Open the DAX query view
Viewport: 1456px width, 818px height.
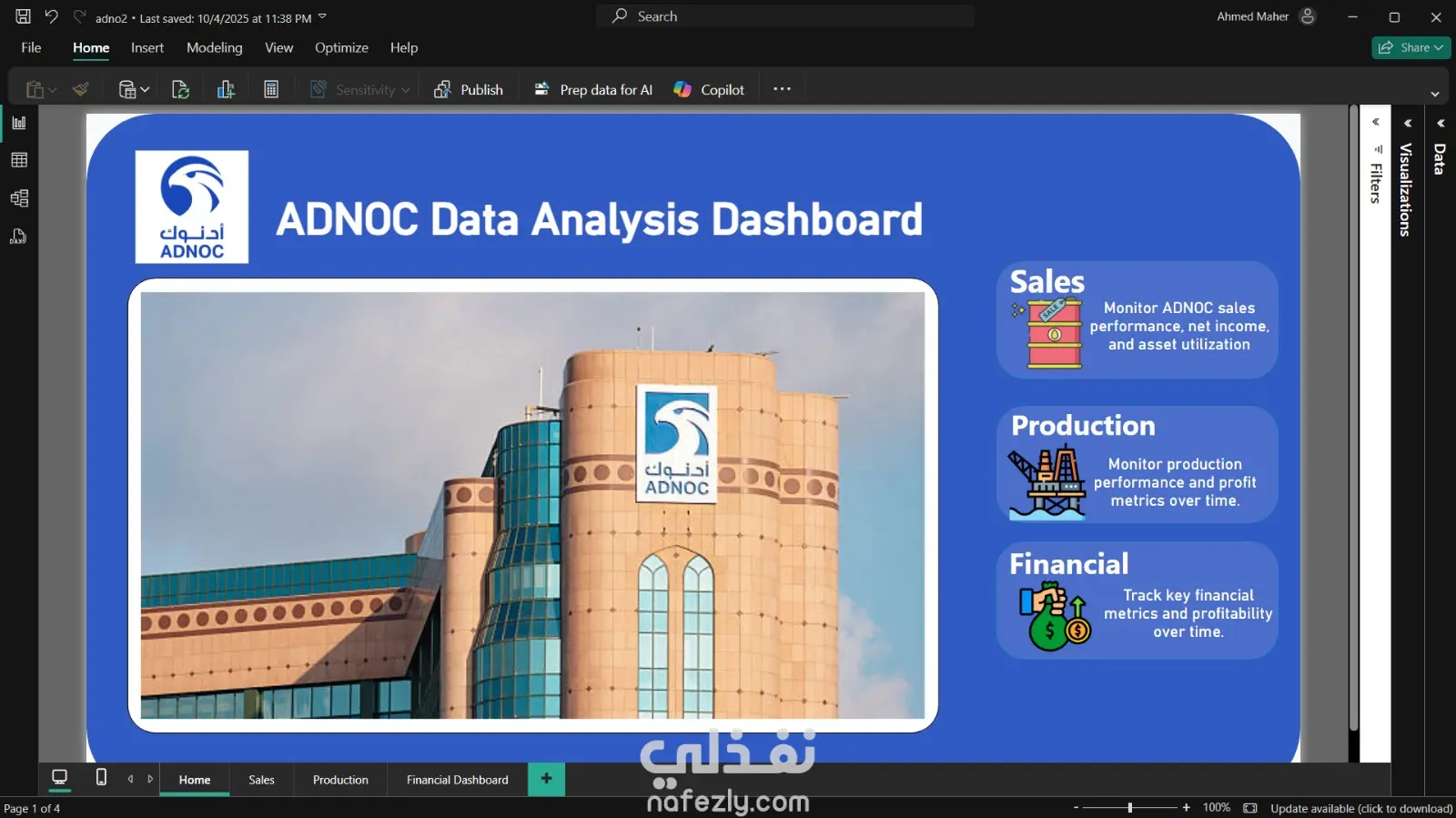point(19,237)
